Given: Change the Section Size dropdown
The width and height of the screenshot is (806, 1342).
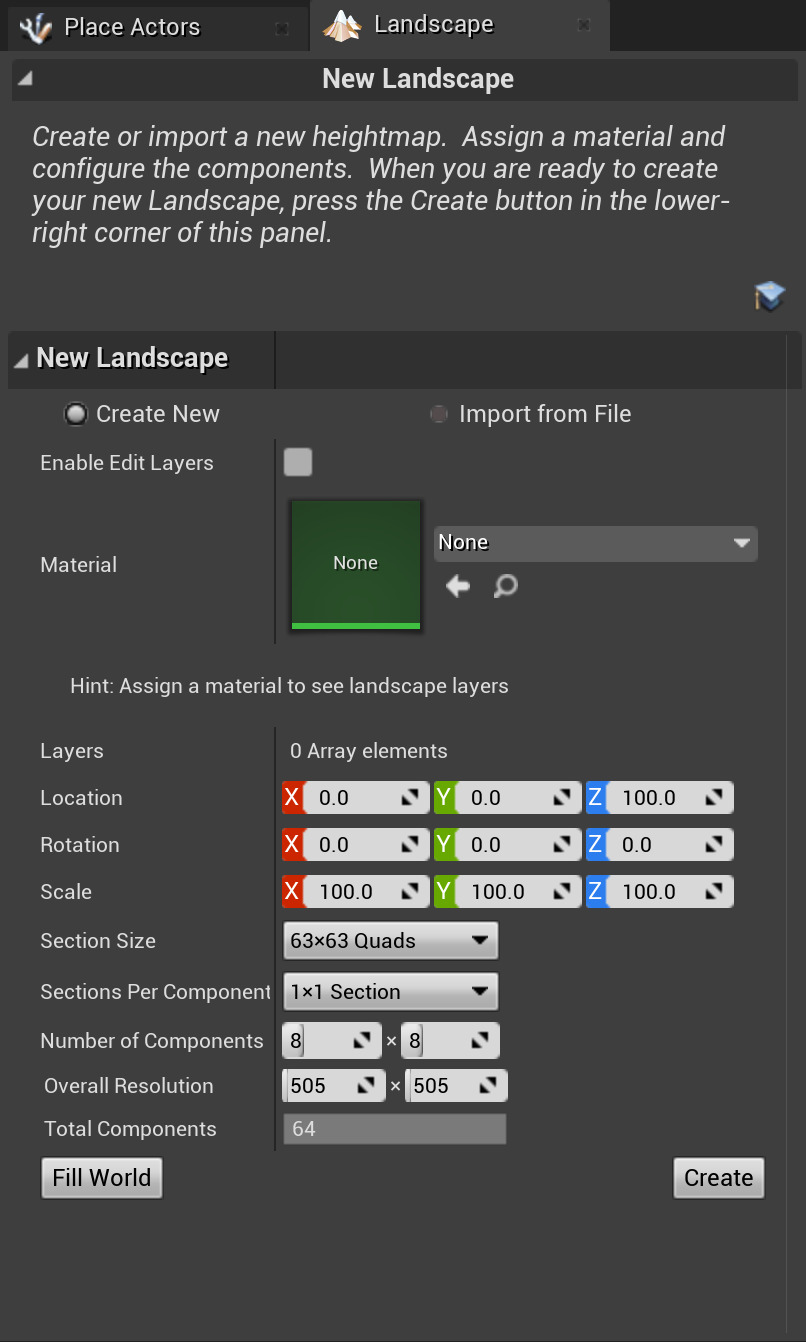Looking at the screenshot, I should pos(390,940).
